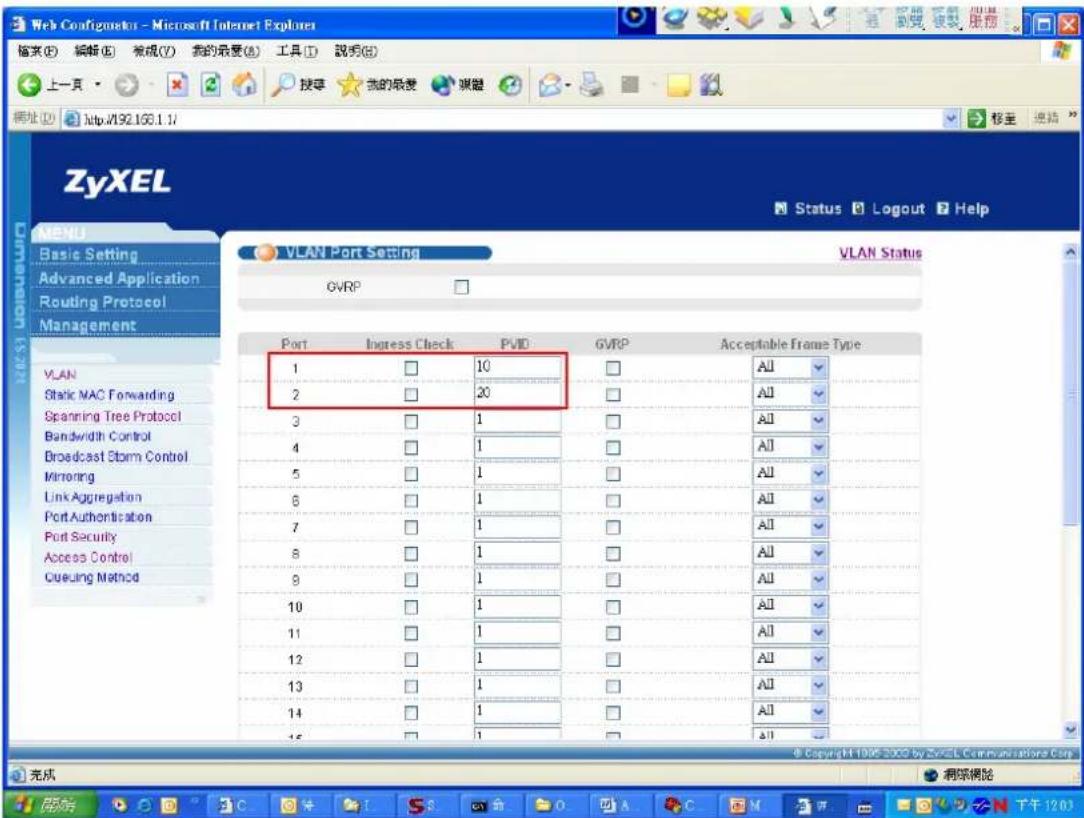Open the VLAN Status link
The height and width of the screenshot is (818, 1084).
(880, 253)
